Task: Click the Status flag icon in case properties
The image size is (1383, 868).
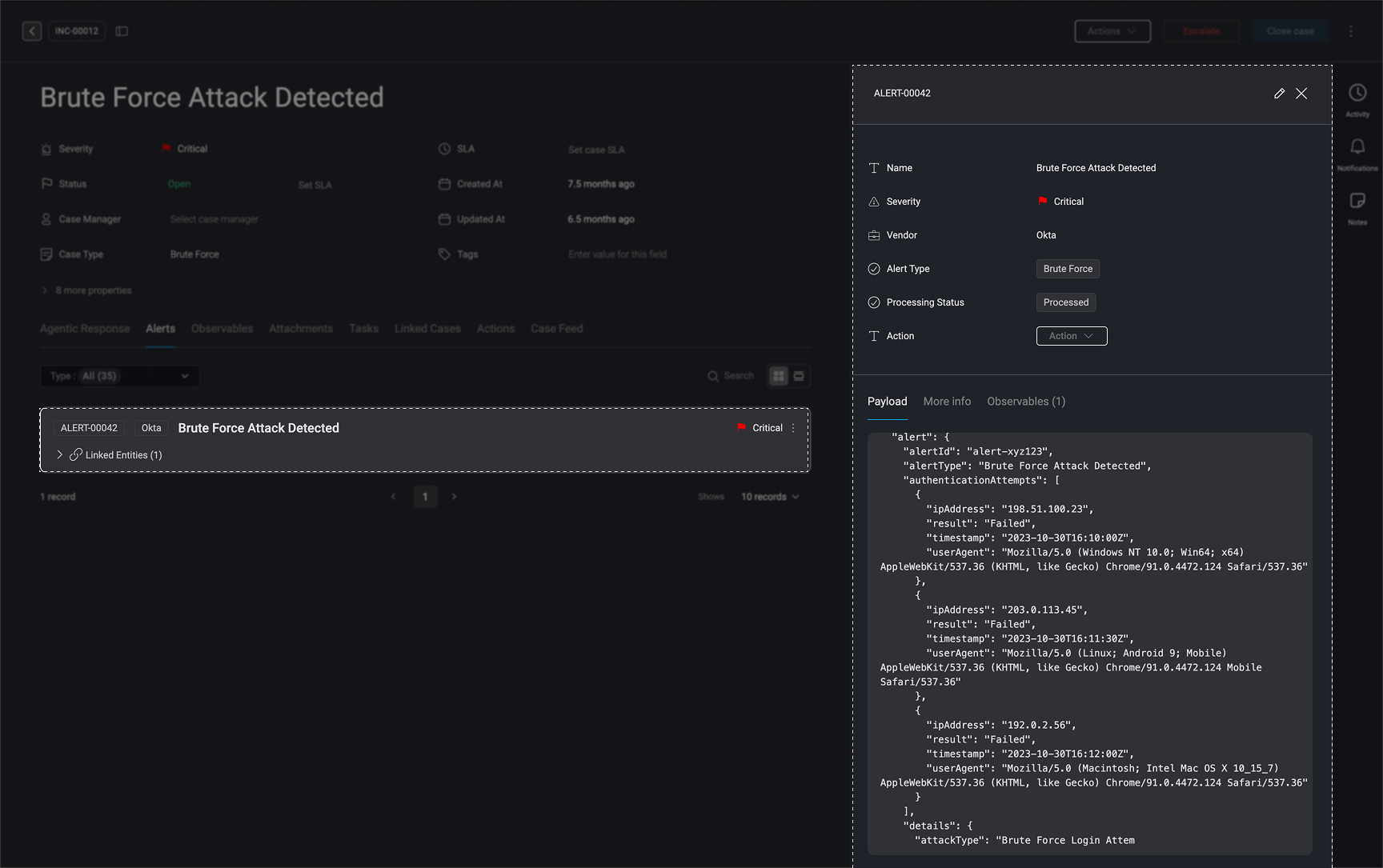Action: [x=46, y=184]
